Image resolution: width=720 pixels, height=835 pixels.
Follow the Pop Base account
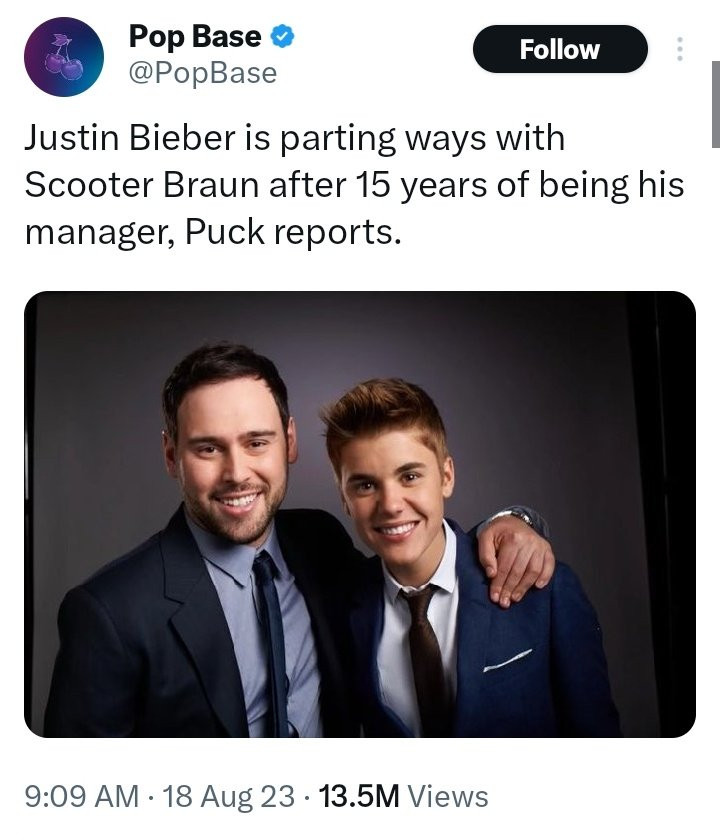[x=560, y=49]
